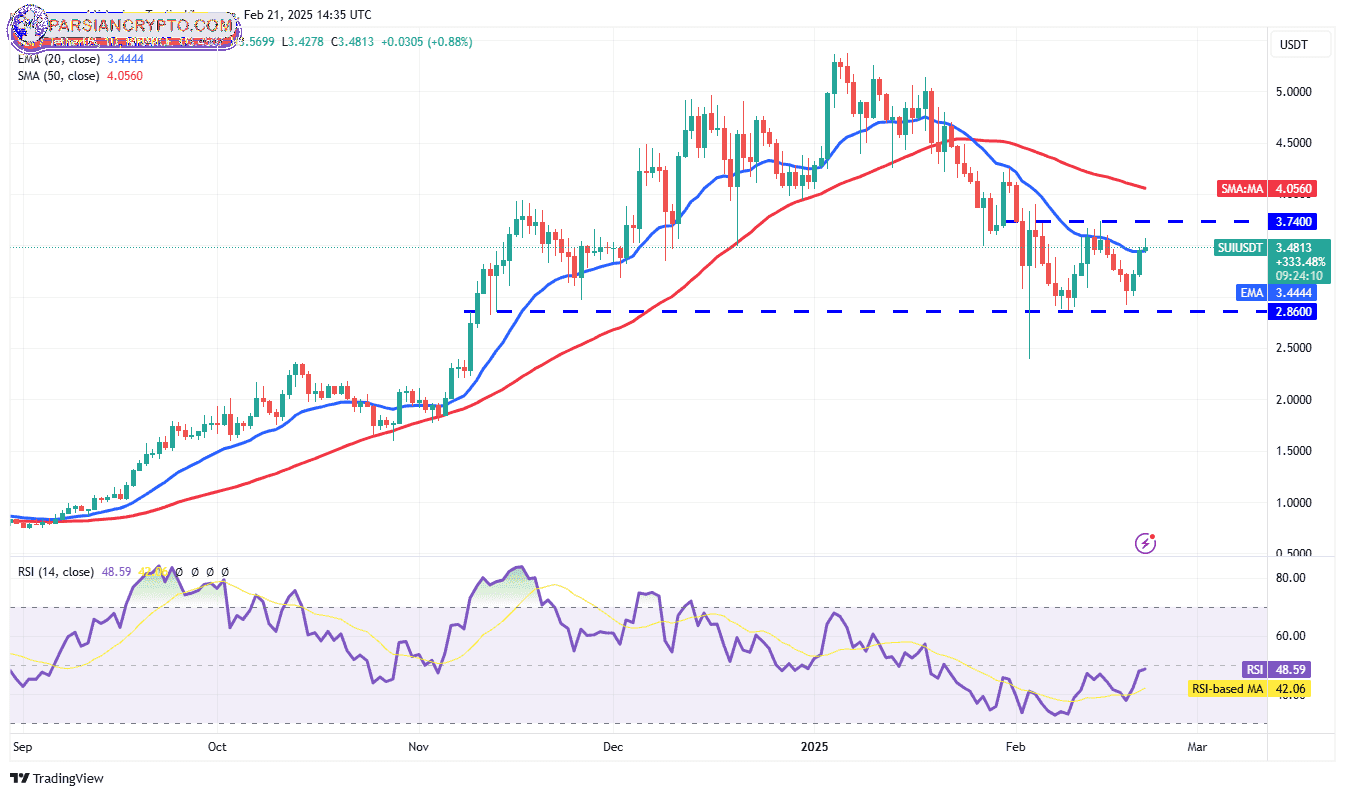Click the 5.0000 price axis level
Image resolution: width=1345 pixels, height=796 pixels.
1294,92
